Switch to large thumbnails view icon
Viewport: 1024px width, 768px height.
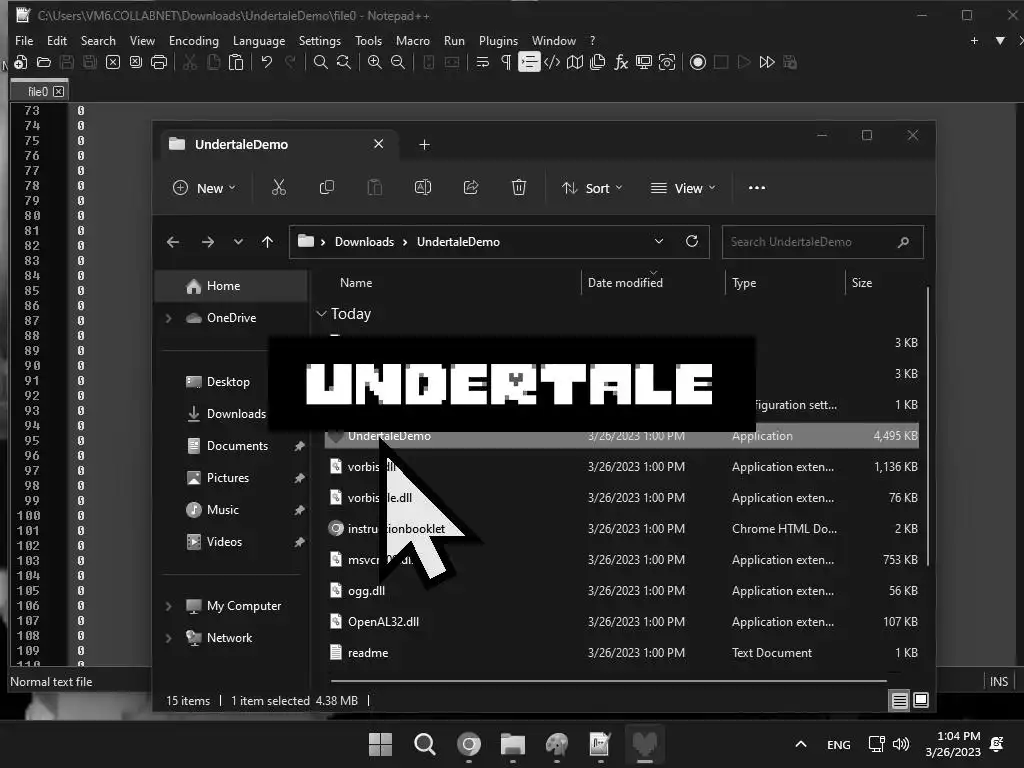pyautogui.click(x=921, y=701)
